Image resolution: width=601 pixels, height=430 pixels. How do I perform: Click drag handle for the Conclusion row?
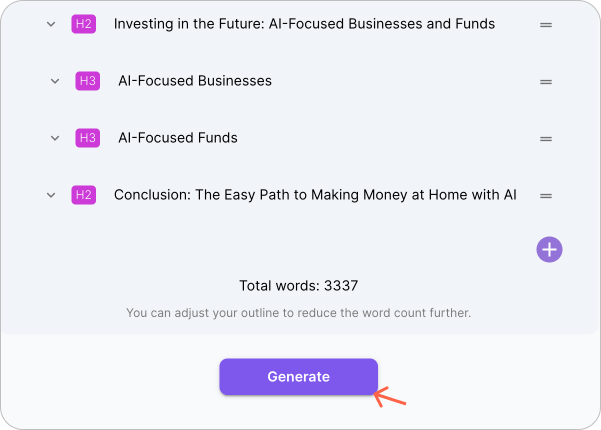click(x=546, y=196)
